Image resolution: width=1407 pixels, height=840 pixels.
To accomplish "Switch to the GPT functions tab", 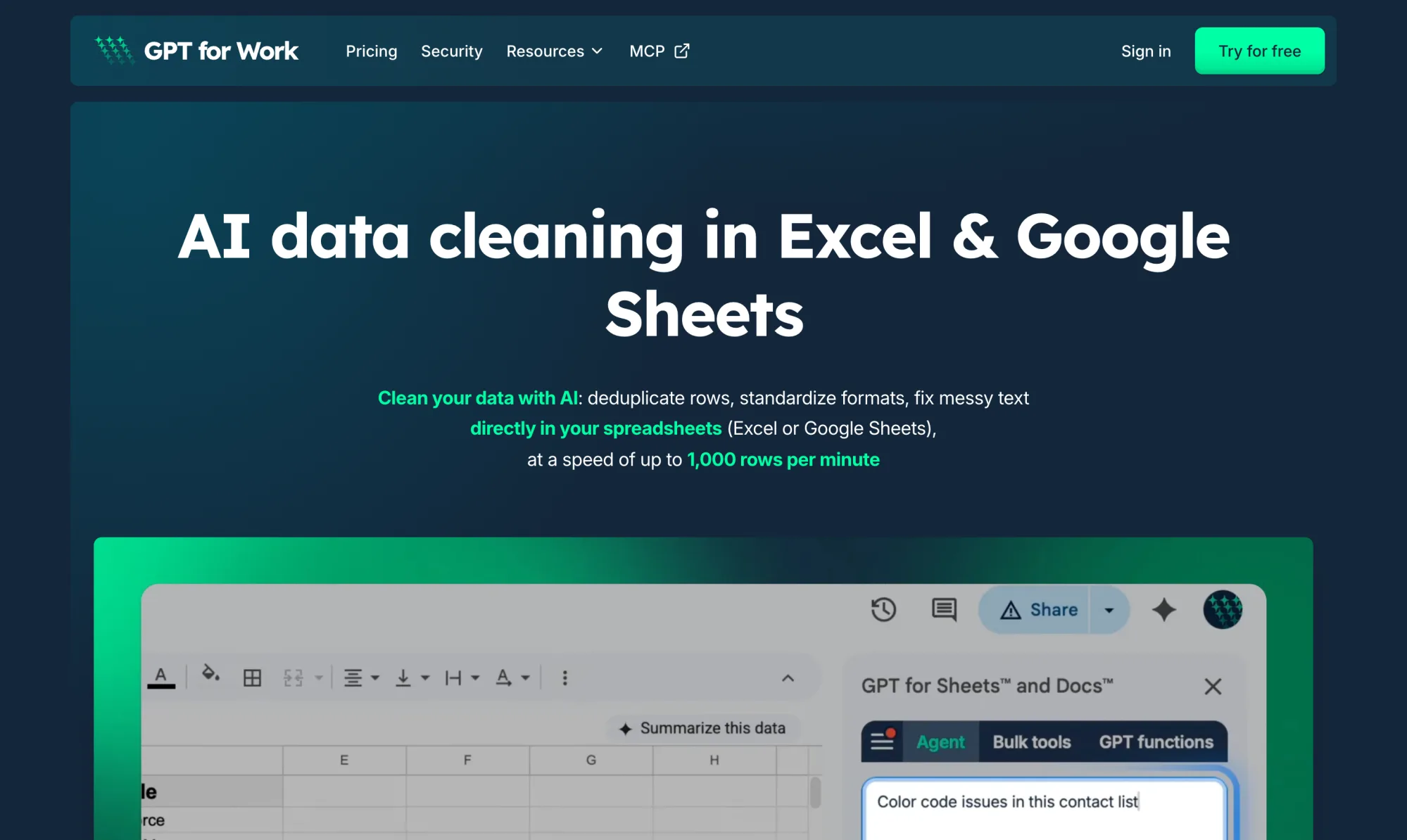I will point(1156,742).
